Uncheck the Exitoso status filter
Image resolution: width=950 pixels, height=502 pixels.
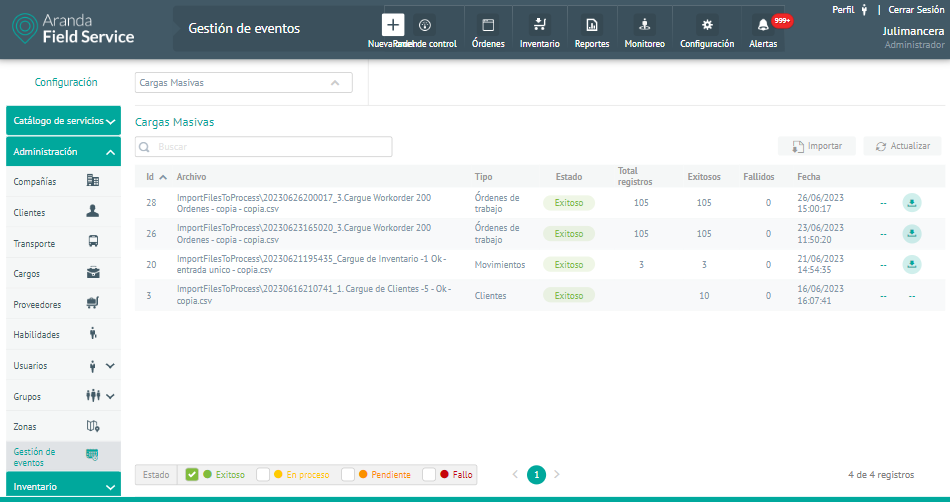(192, 475)
